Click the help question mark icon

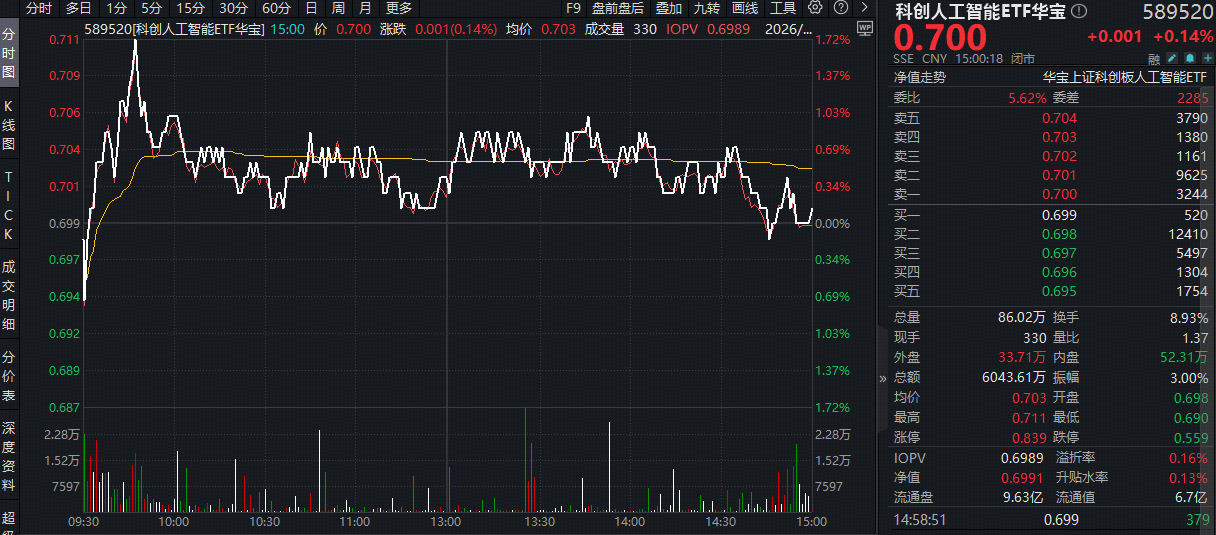click(838, 8)
